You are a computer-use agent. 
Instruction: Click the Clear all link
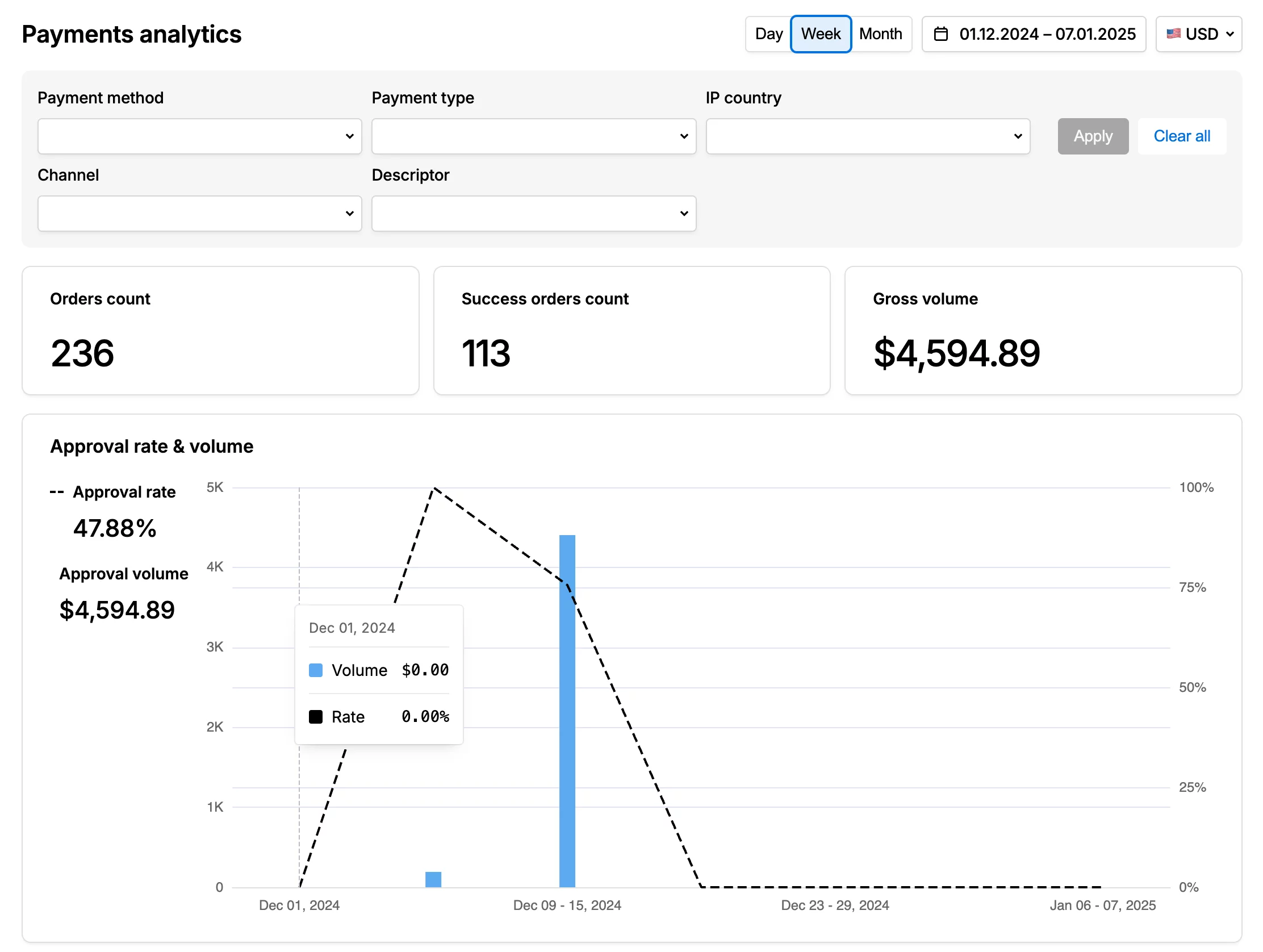(x=1182, y=136)
